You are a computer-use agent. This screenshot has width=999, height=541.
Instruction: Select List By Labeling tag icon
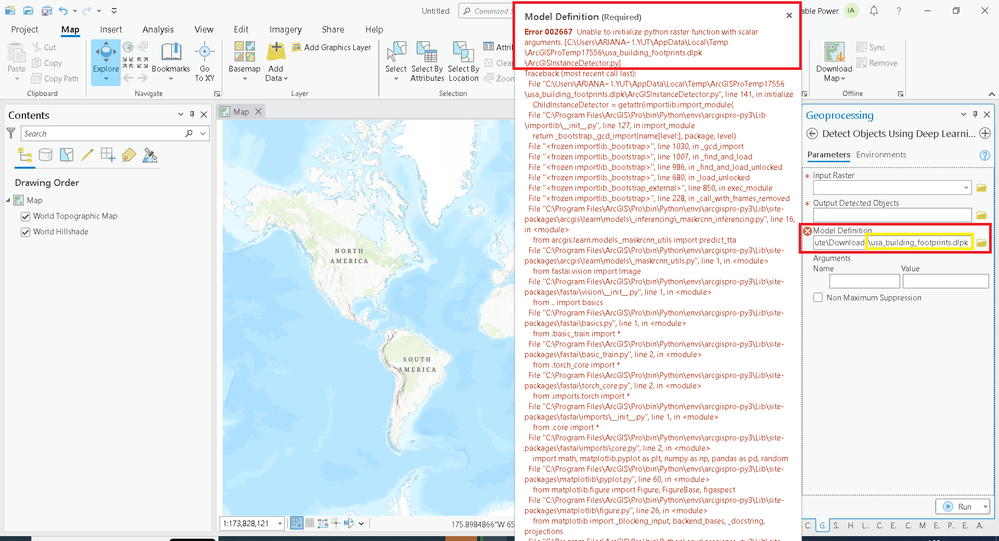(x=129, y=155)
